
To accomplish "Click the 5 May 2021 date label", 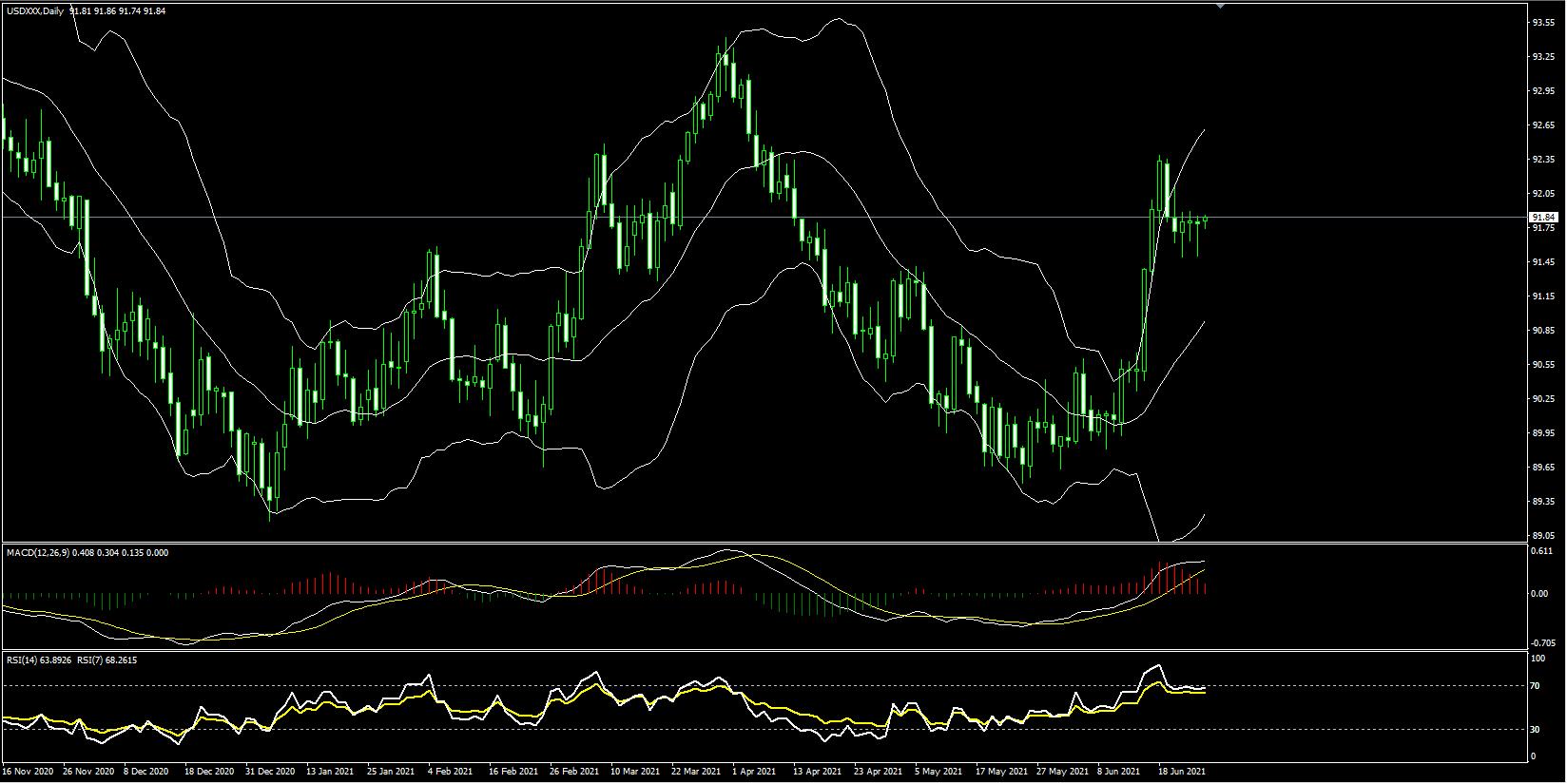I will tap(937, 772).
